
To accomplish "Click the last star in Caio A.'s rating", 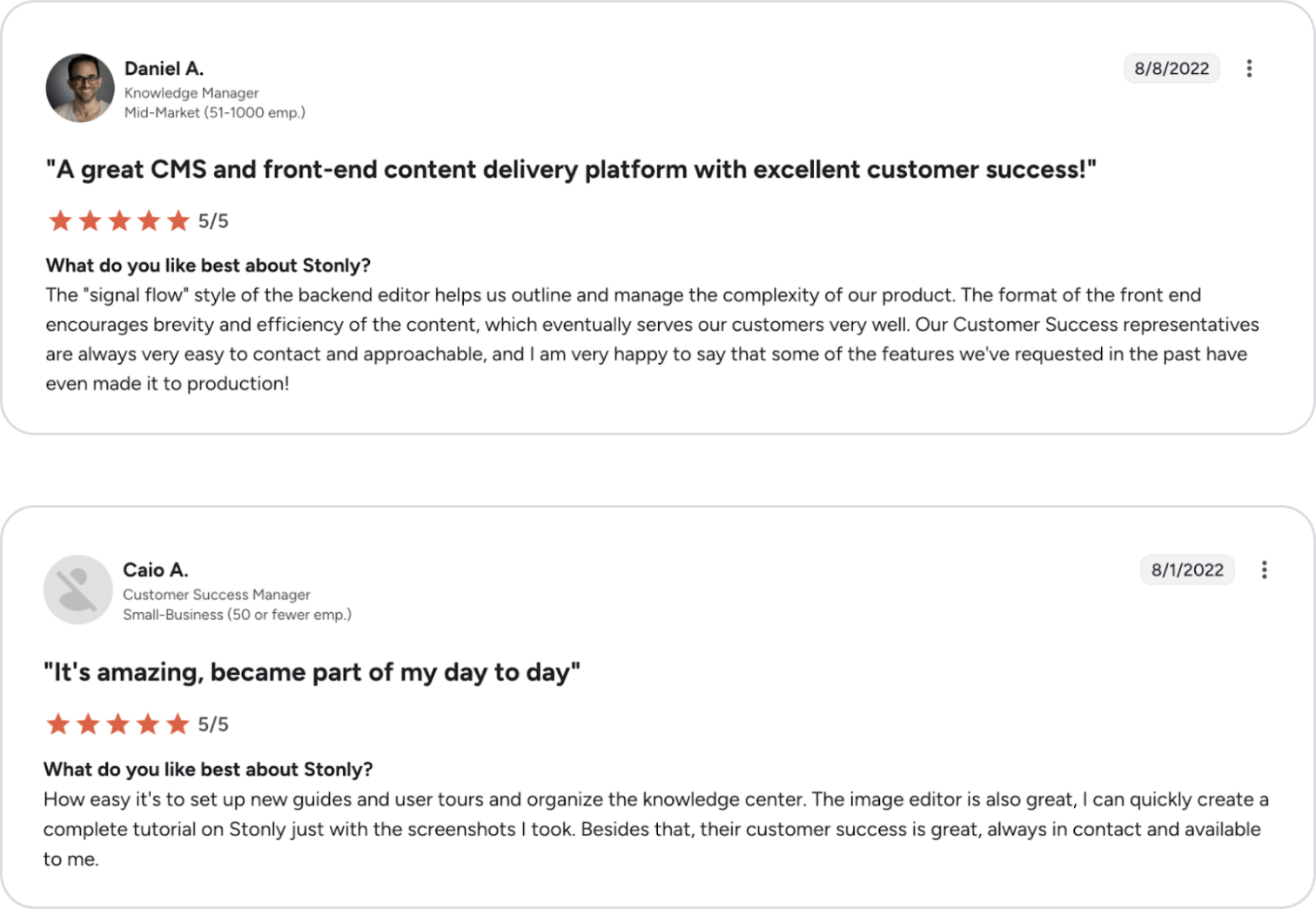I will (x=178, y=724).
